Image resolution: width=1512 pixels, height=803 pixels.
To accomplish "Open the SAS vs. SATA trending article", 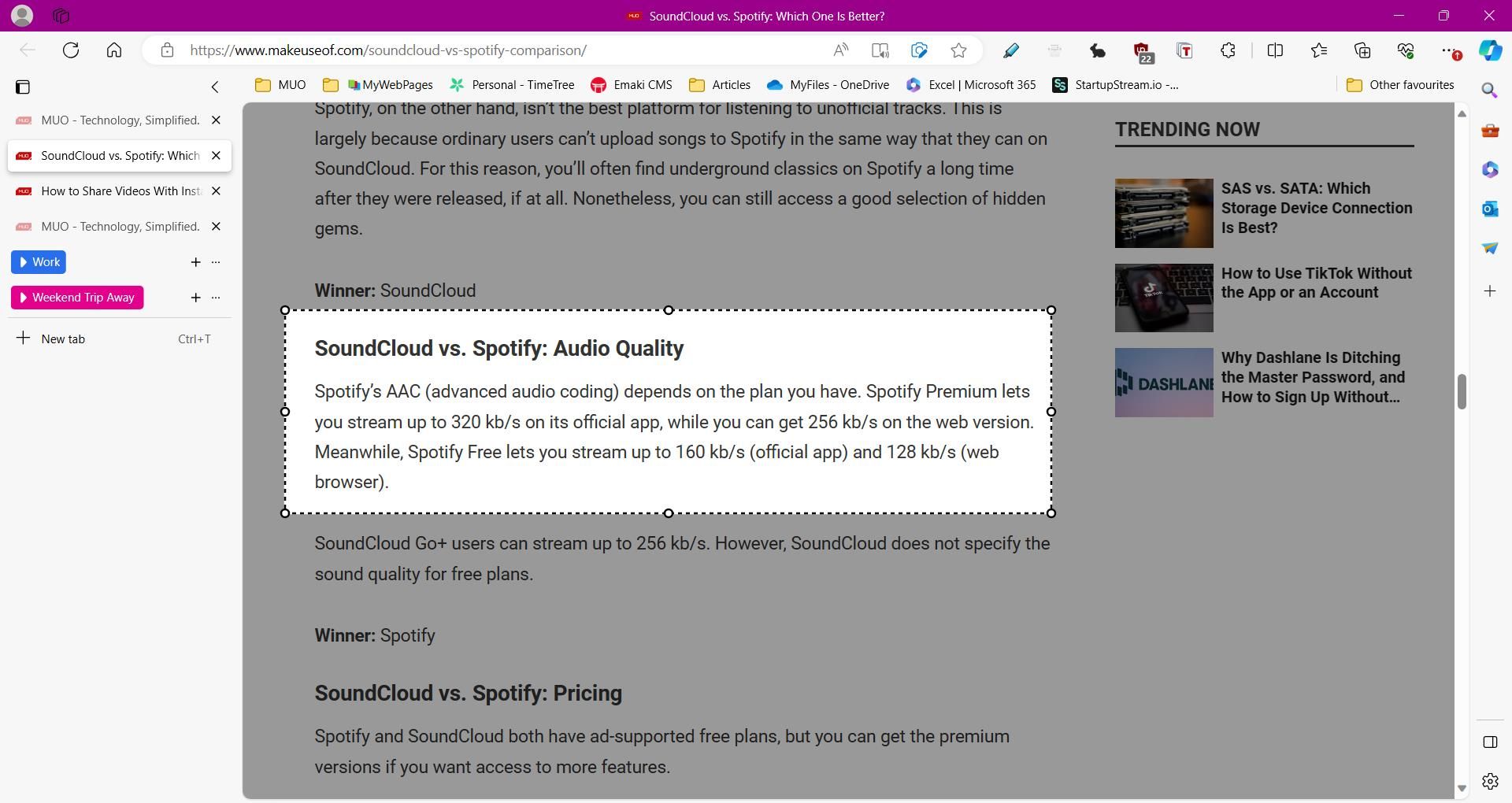I will [x=1317, y=208].
